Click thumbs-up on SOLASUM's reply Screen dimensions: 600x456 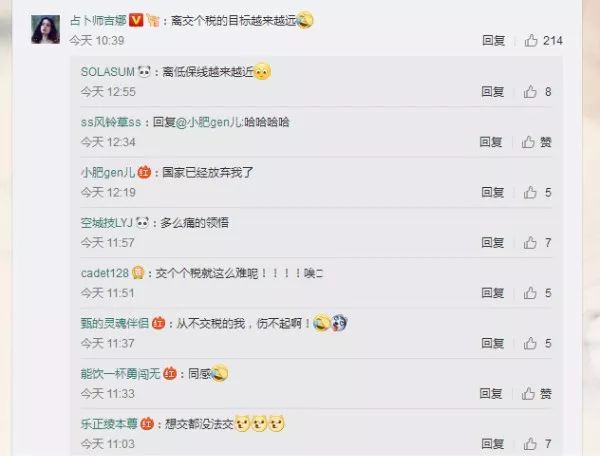(530, 91)
